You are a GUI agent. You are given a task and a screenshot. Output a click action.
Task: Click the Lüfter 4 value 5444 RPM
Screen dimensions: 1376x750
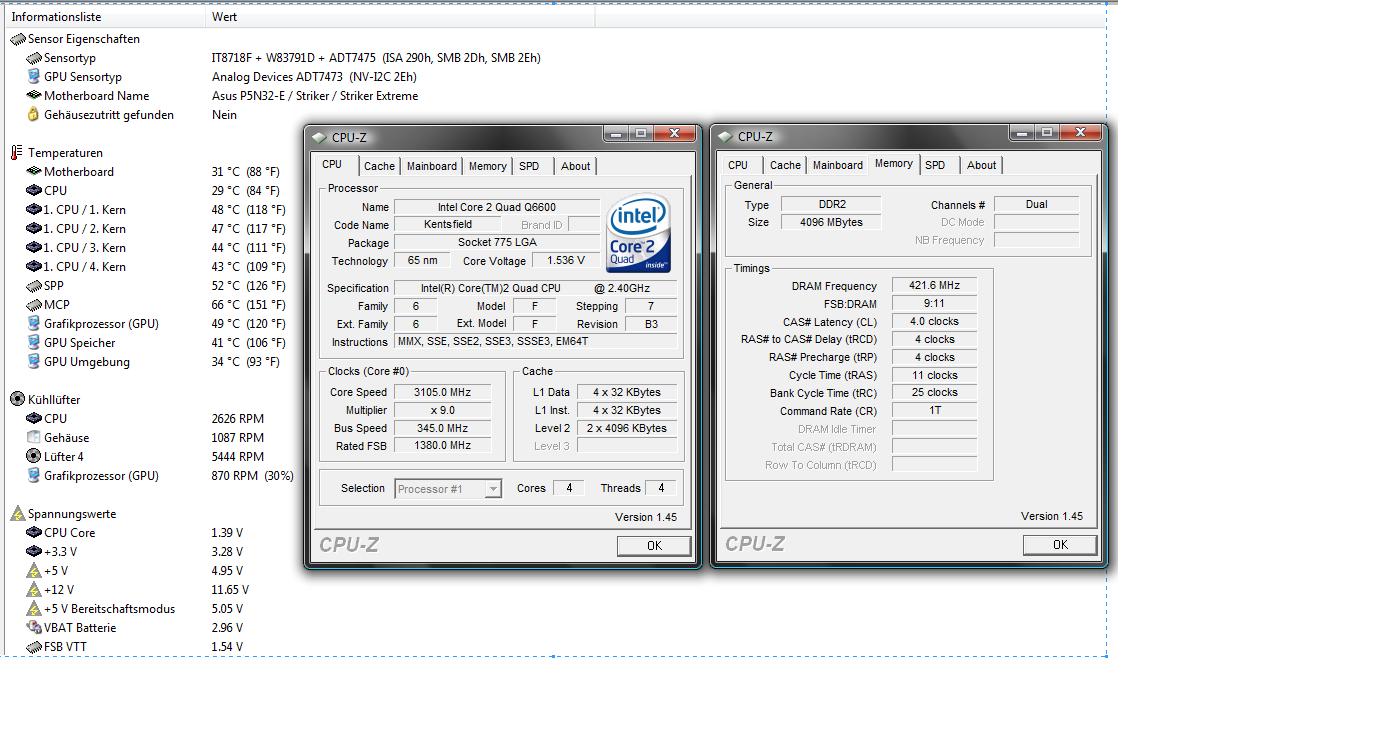coord(238,457)
